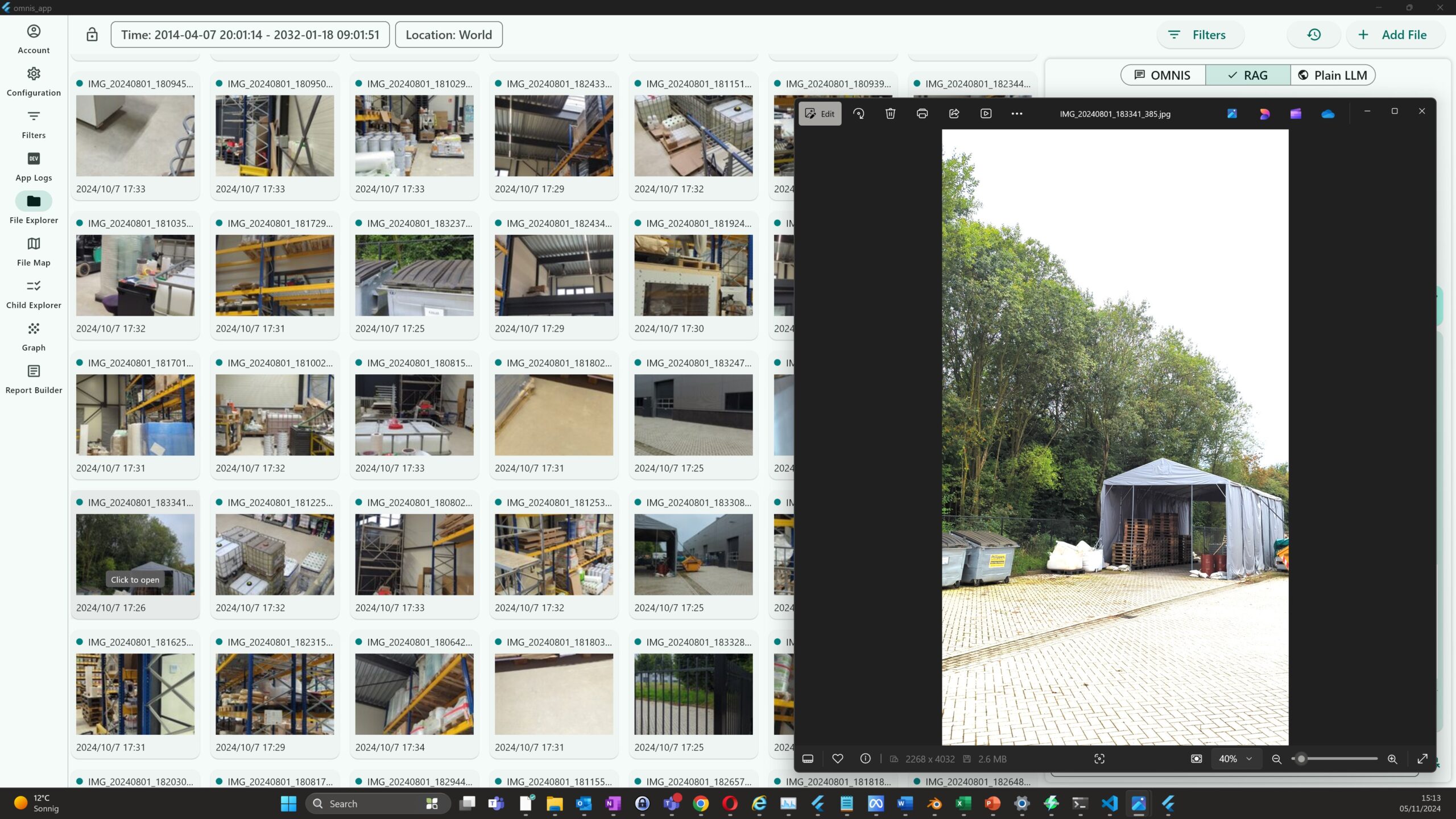This screenshot has height=819, width=1456.
Task: Open thumbnail IMG_20240801_183341 card
Action: [135, 555]
